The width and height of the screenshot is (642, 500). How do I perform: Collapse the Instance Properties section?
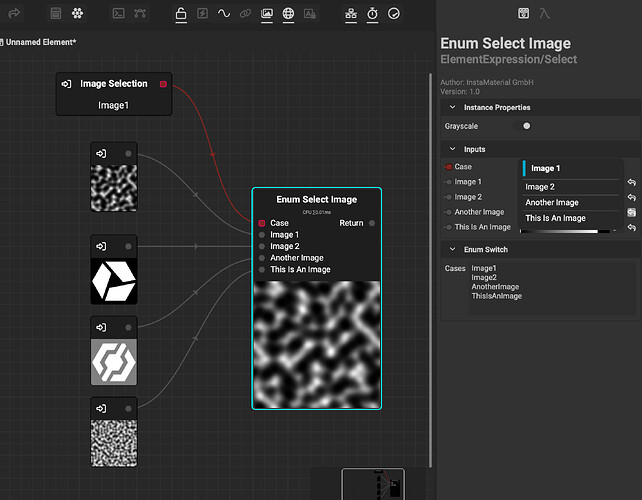[x=453, y=107]
